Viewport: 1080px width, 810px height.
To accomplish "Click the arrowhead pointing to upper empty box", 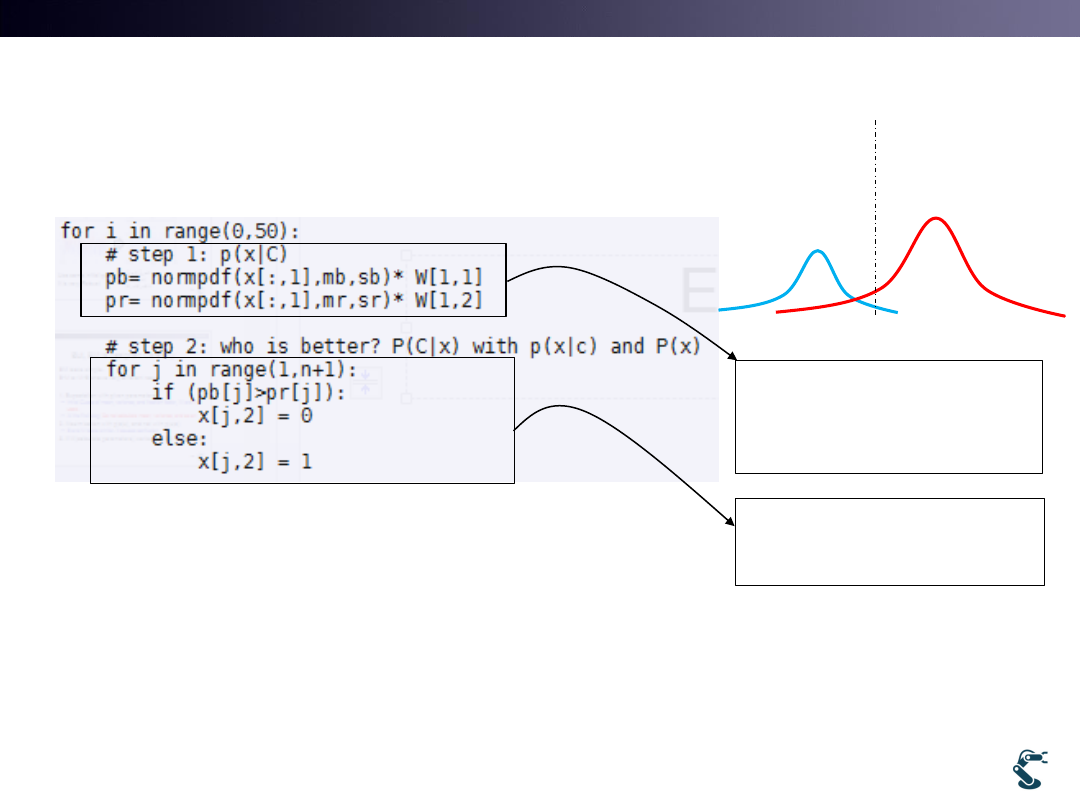I will pyautogui.click(x=729, y=355).
